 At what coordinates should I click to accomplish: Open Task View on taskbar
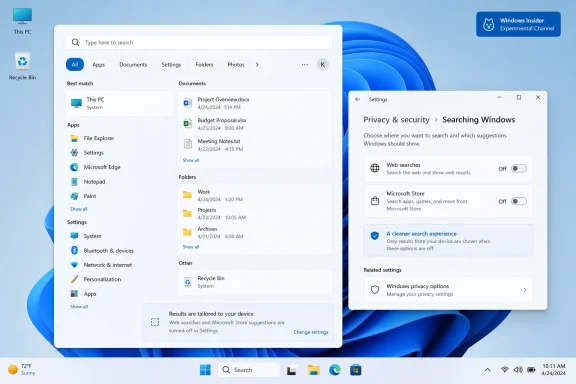tap(292, 370)
